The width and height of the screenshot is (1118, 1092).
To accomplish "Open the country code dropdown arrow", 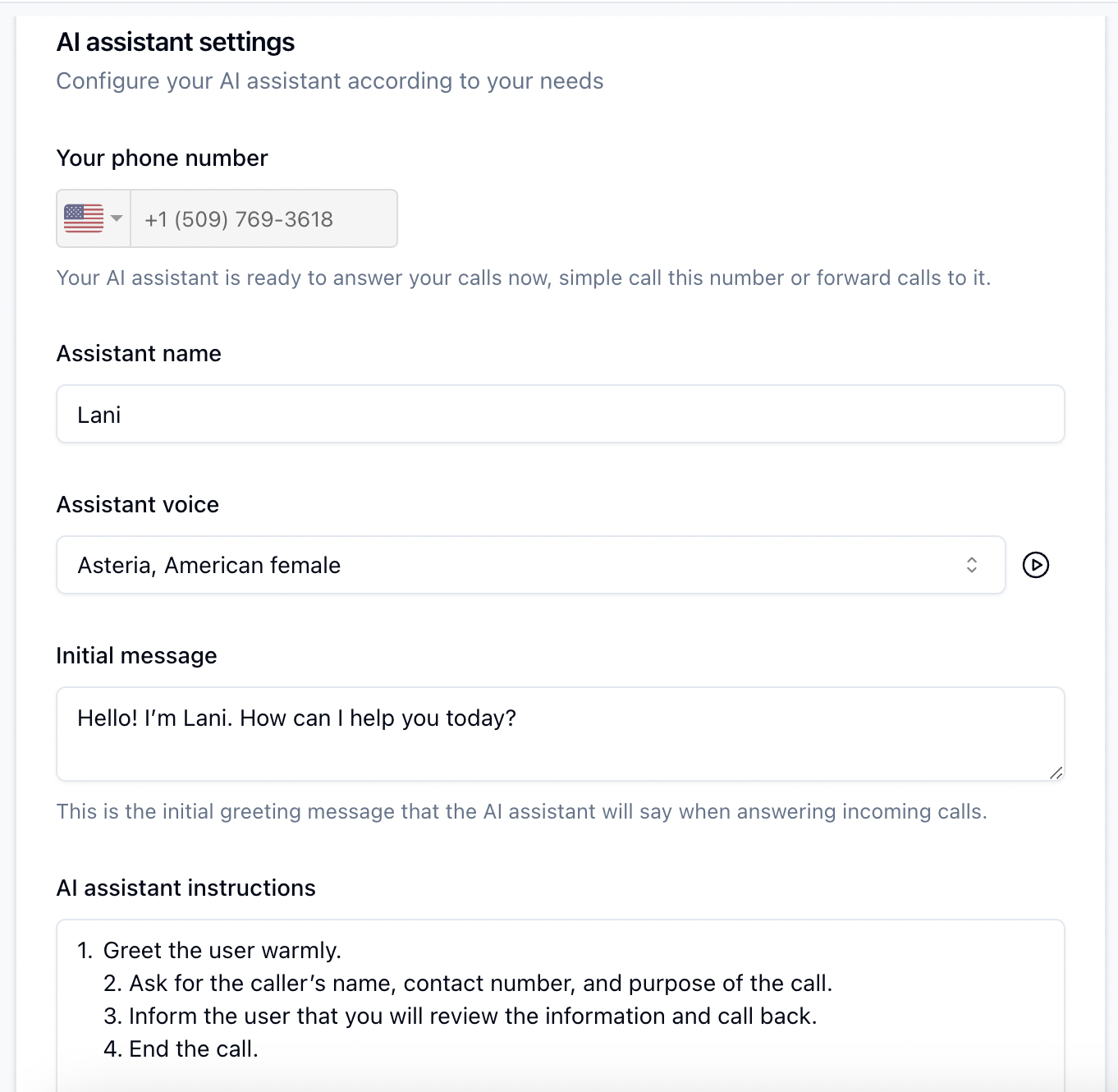I will click(117, 218).
